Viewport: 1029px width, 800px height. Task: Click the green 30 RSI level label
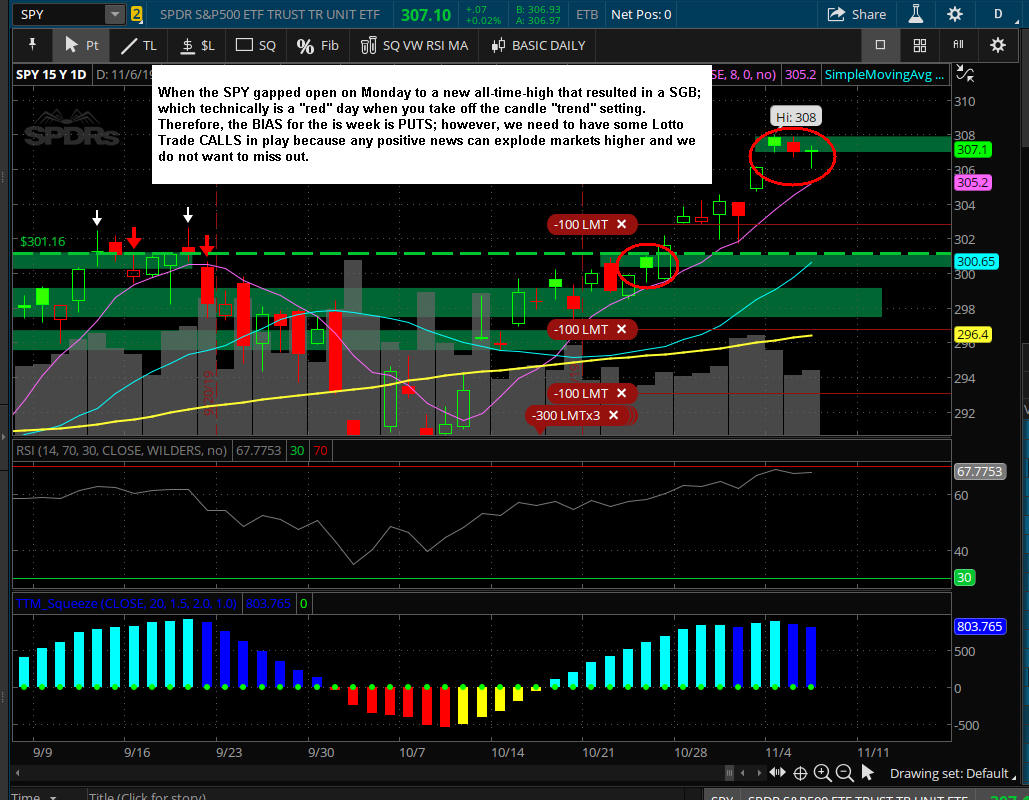point(963,578)
